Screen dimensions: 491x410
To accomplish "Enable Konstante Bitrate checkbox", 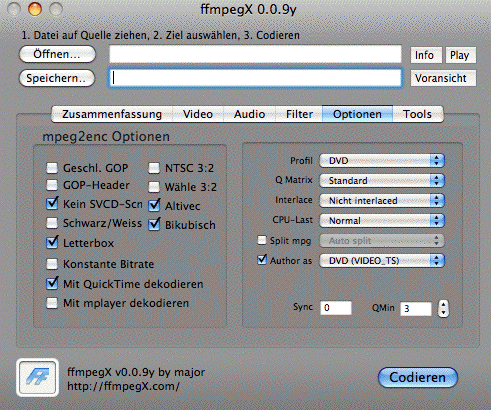I will pos(52,264).
